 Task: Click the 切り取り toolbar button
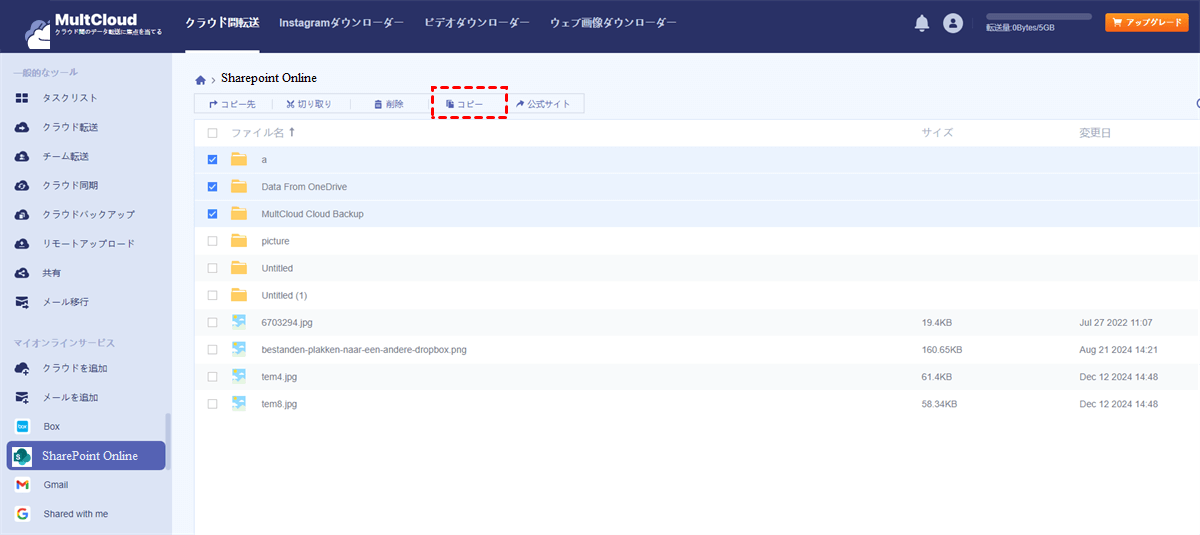[308, 104]
